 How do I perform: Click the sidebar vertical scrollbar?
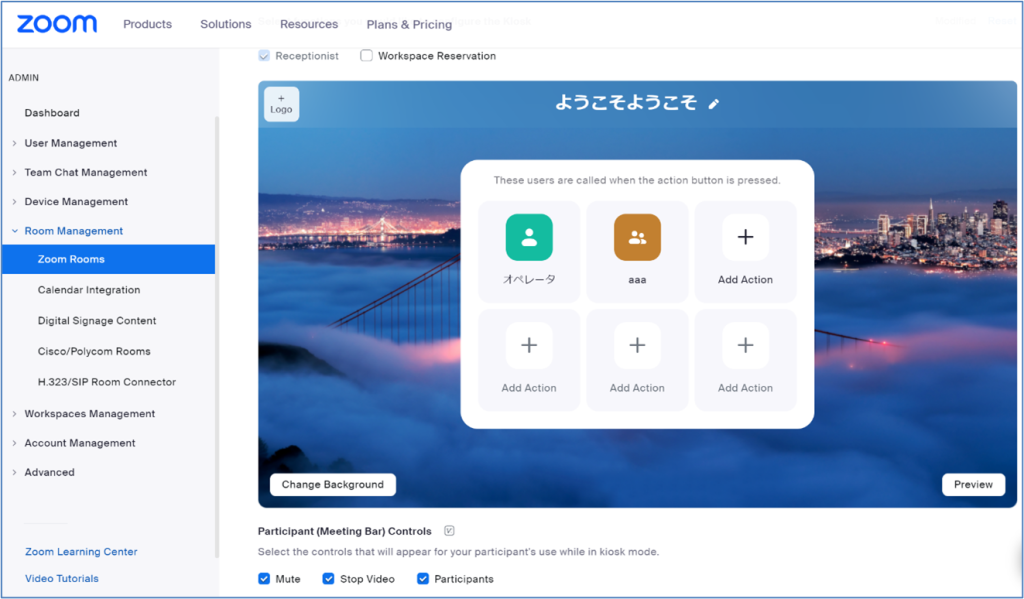(217, 336)
